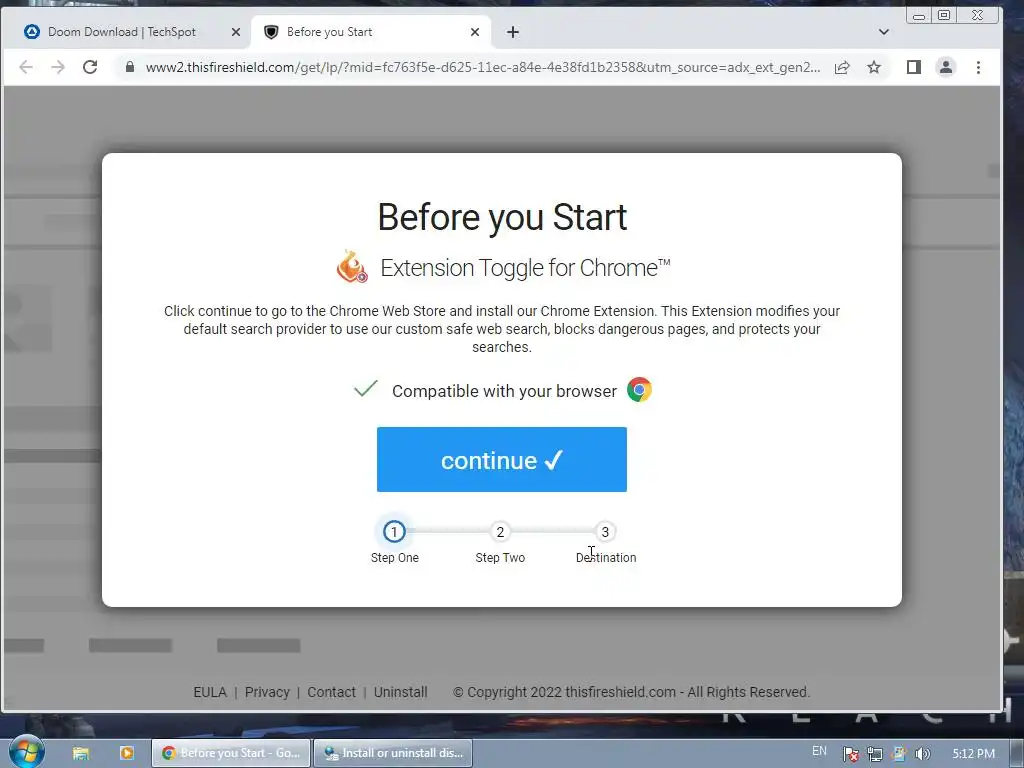
Task: Bookmark this page with star icon
Action: [874, 67]
